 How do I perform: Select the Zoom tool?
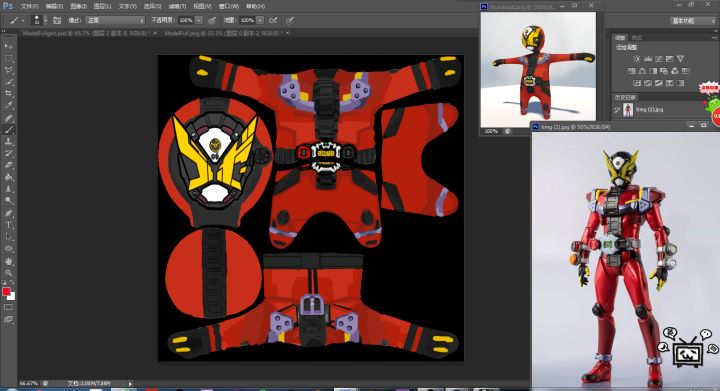(x=8, y=273)
